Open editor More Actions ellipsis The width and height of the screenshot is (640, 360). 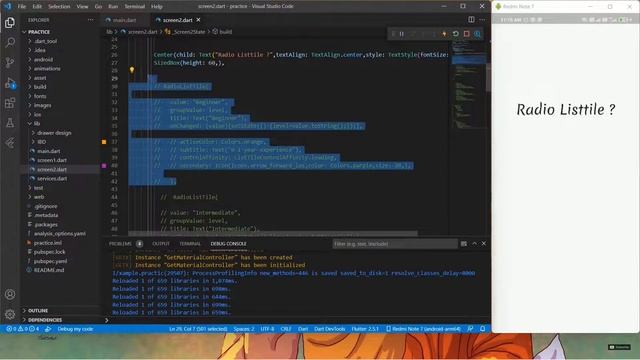tap(482, 20)
